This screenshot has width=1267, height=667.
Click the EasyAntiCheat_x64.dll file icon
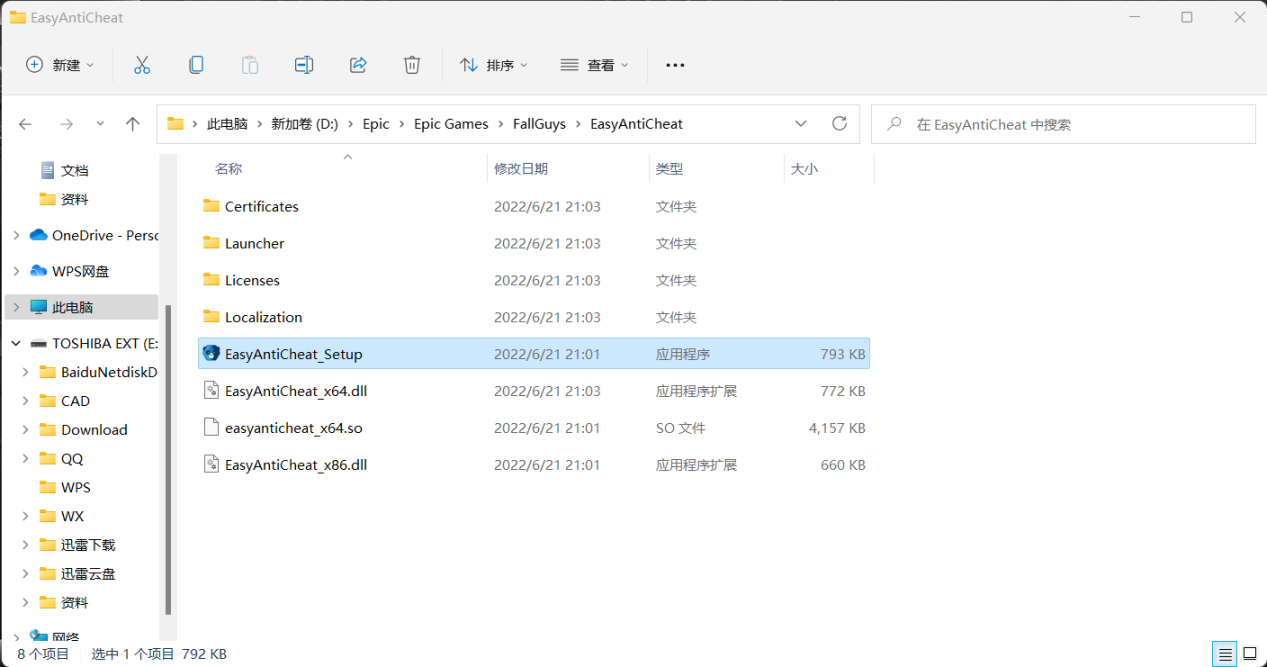[x=211, y=391]
